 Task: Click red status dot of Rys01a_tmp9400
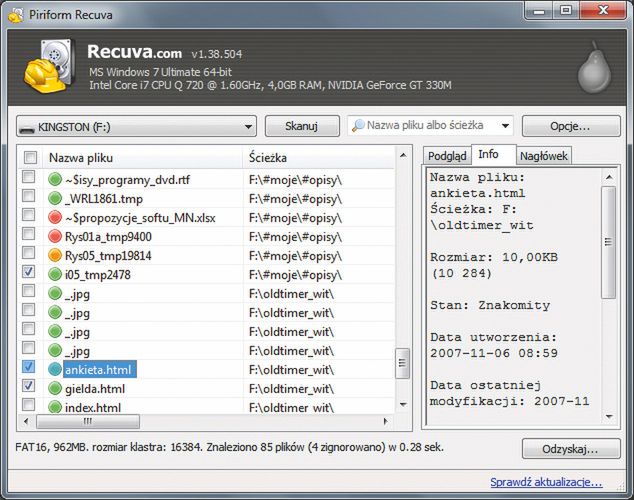pos(55,236)
